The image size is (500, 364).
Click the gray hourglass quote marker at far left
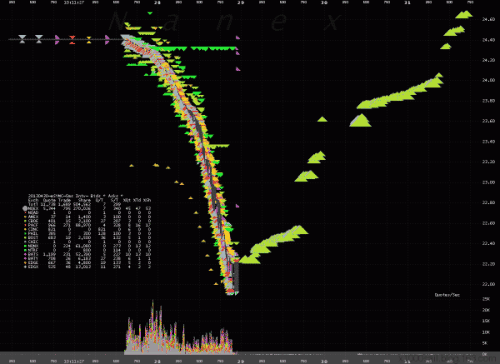click(22, 39)
